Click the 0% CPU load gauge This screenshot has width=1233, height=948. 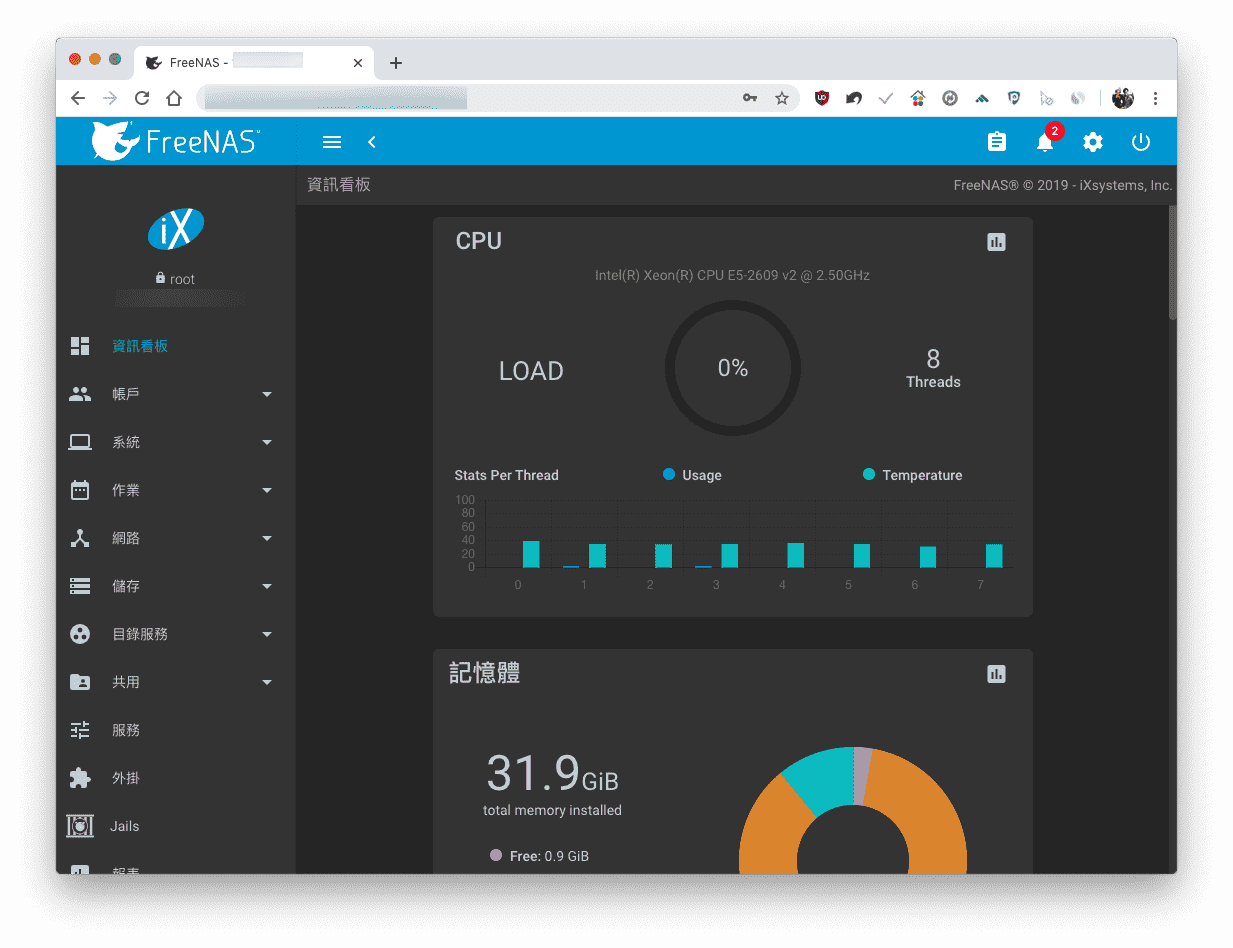pos(733,369)
